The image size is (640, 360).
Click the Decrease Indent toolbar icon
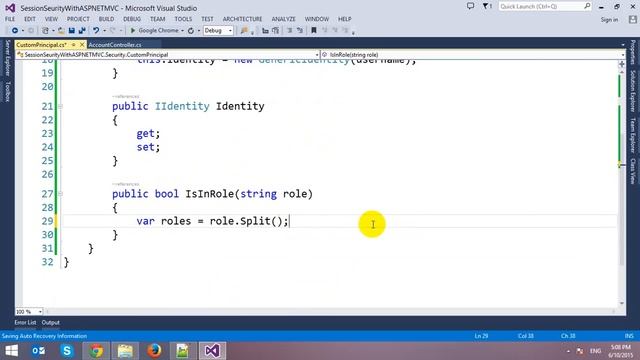coord(265,31)
